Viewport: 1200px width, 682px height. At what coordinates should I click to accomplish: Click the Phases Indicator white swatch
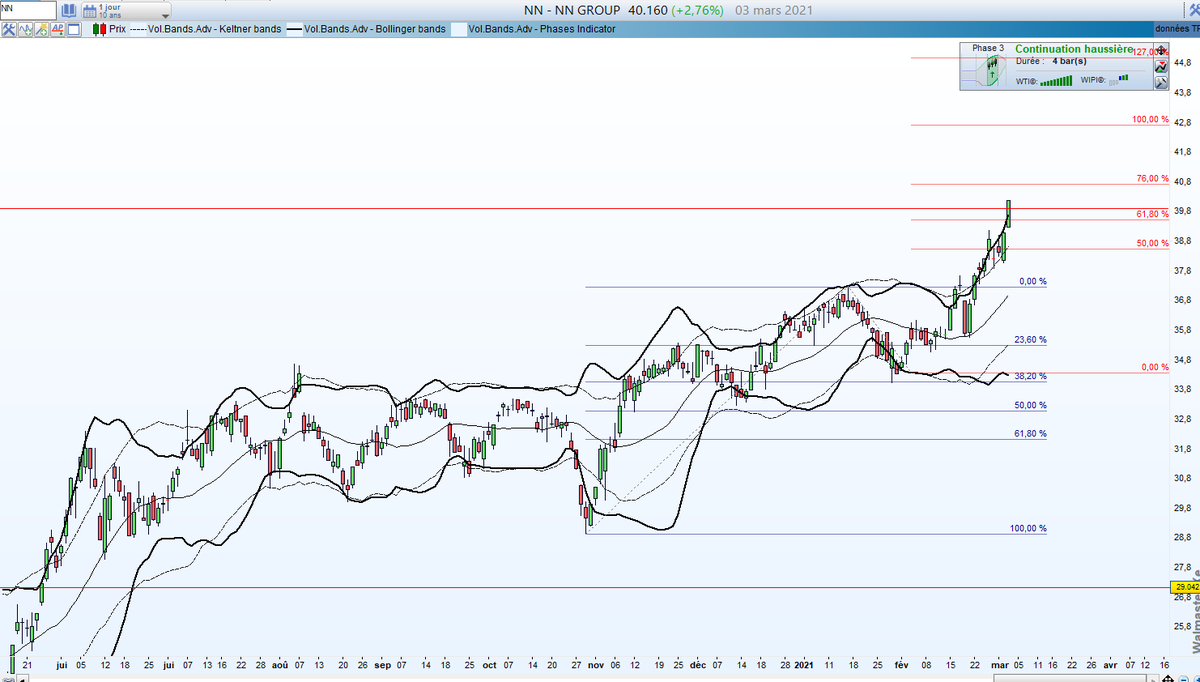pyautogui.click(x=458, y=29)
